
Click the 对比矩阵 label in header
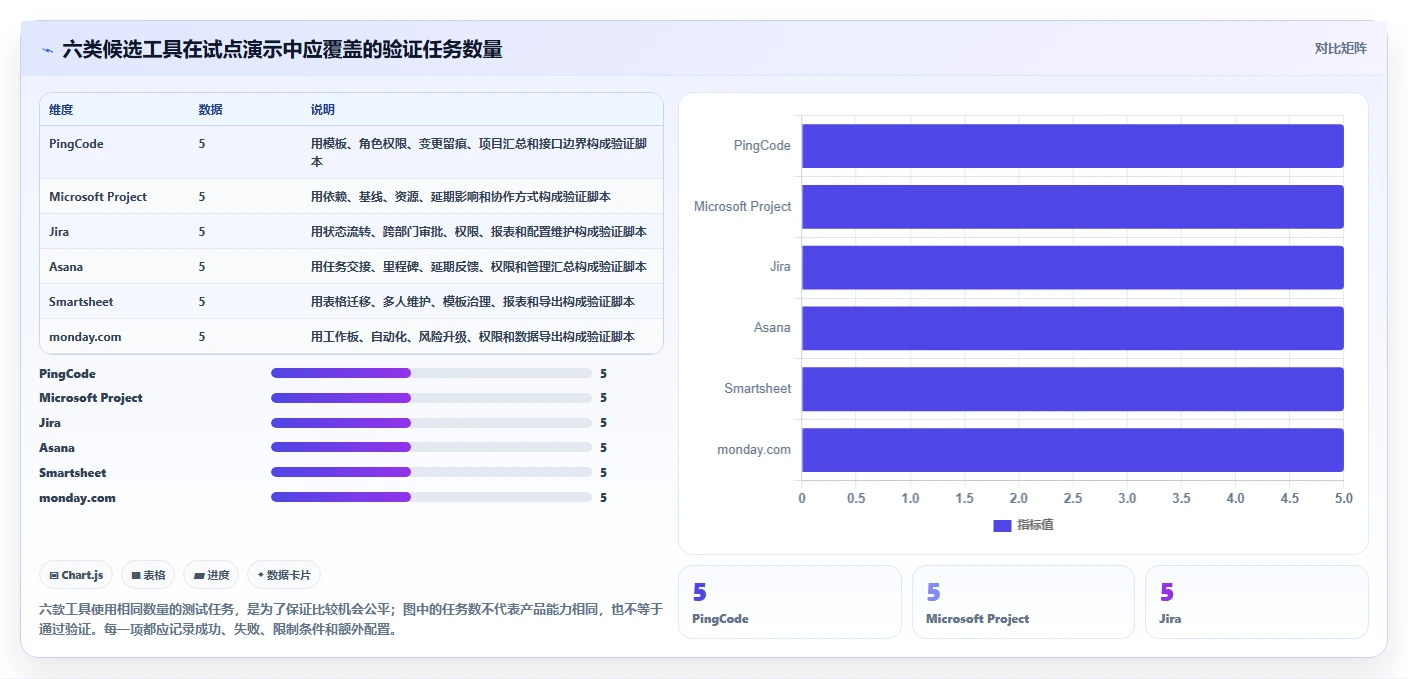tap(1340, 48)
